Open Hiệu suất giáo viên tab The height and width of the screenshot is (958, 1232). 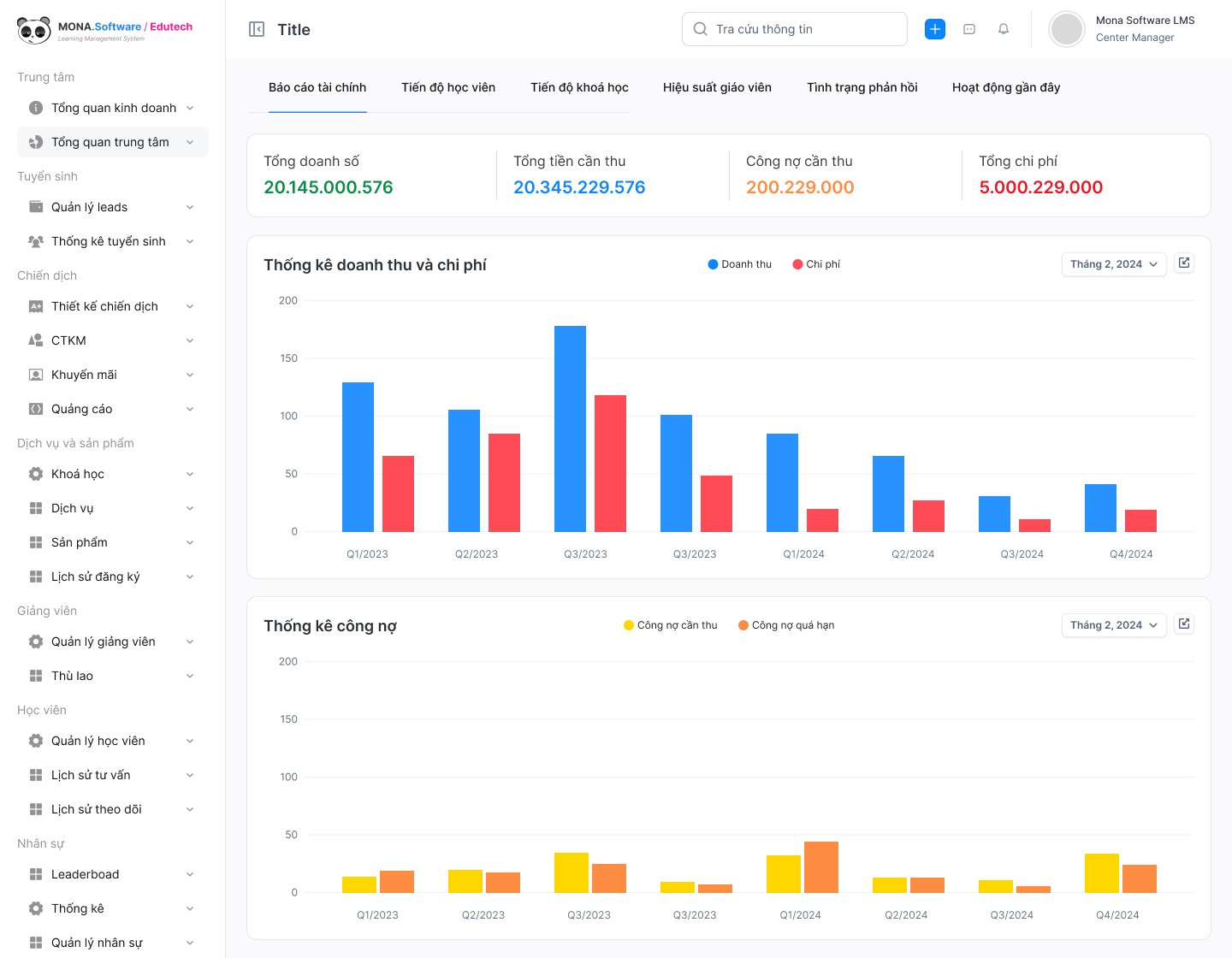click(x=717, y=87)
